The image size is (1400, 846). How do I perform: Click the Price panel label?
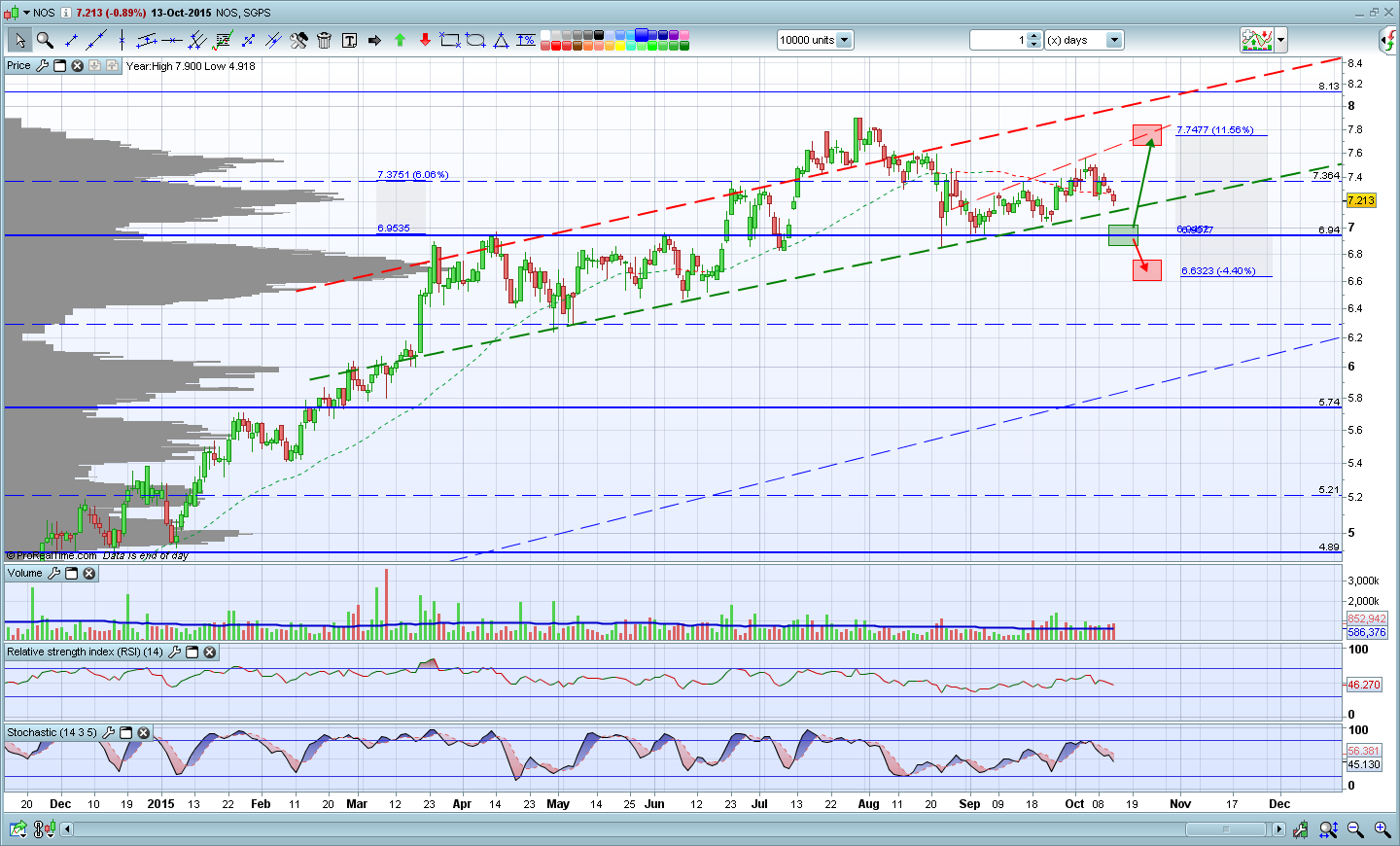pos(19,66)
